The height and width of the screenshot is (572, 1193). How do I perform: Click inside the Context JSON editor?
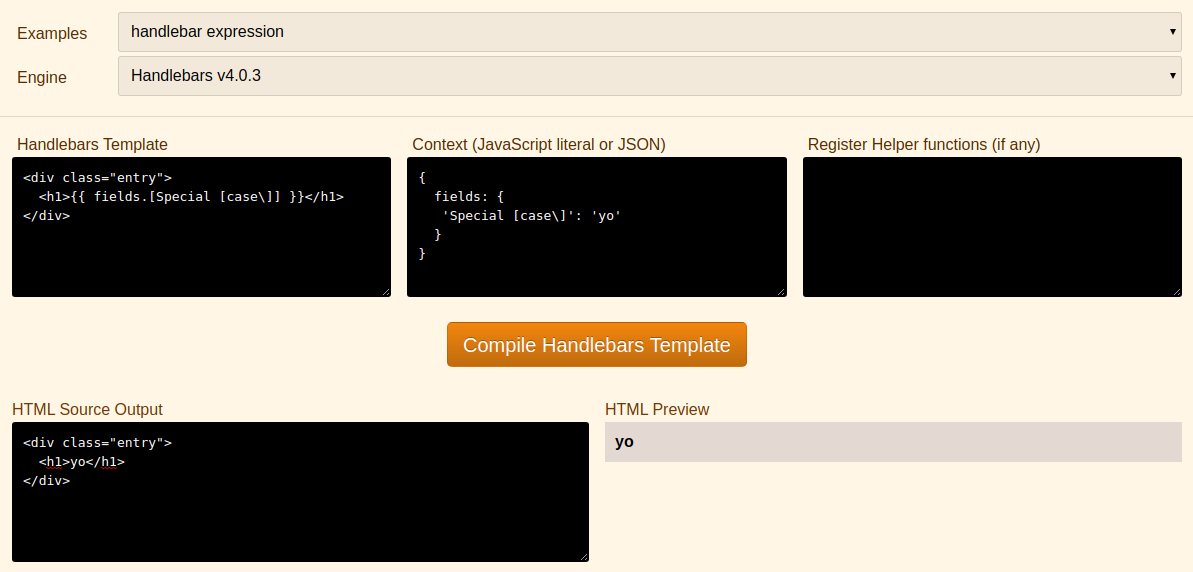[596, 227]
